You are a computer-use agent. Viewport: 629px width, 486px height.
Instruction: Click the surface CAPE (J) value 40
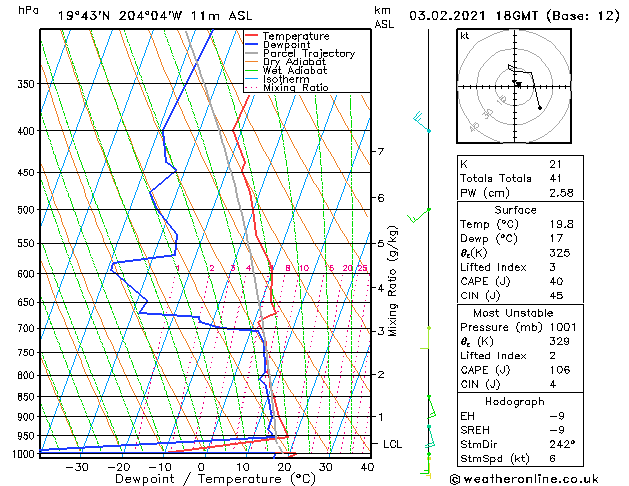point(556,281)
